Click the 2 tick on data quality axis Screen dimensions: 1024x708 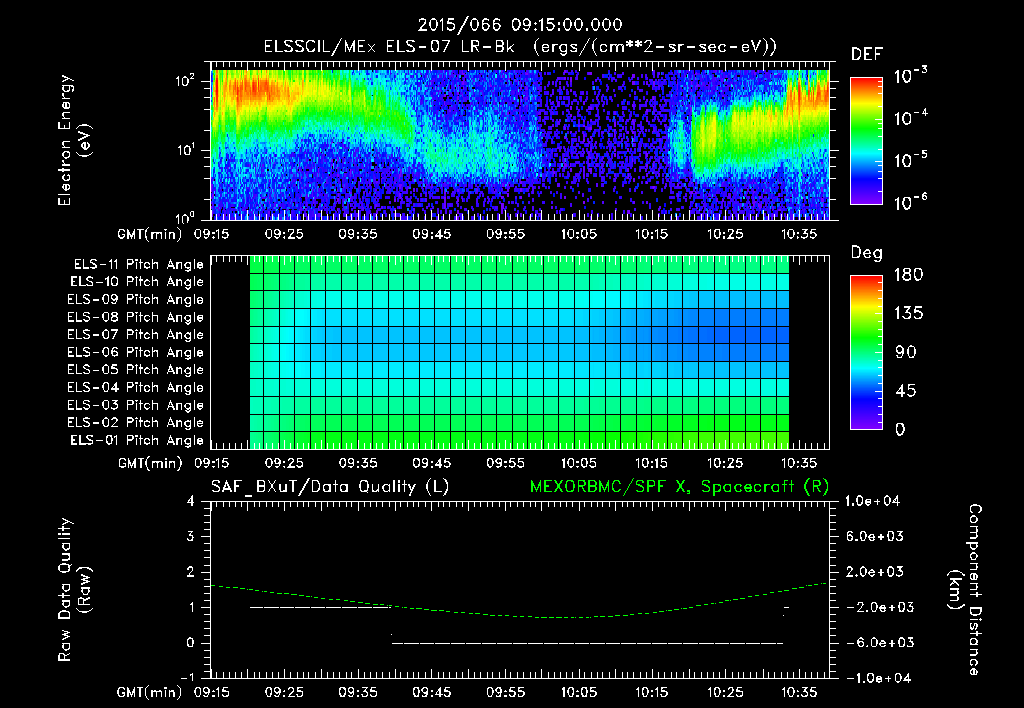[191, 571]
